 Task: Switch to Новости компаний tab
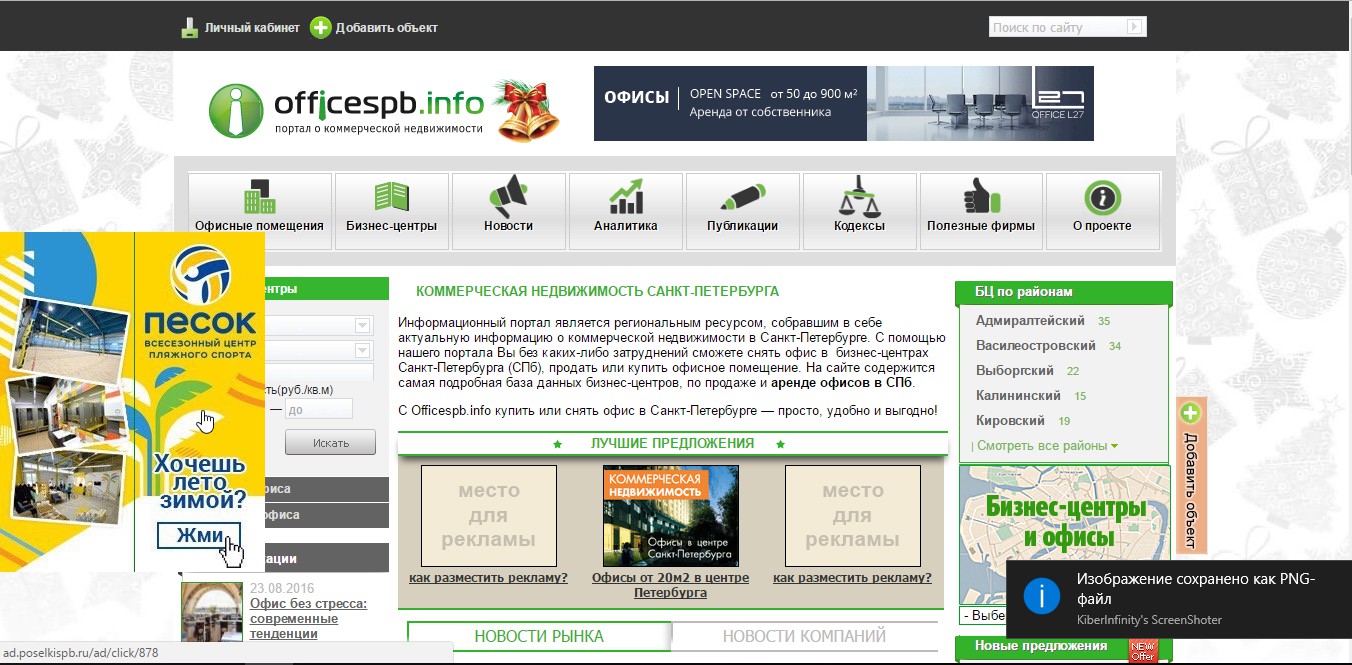tap(805, 636)
